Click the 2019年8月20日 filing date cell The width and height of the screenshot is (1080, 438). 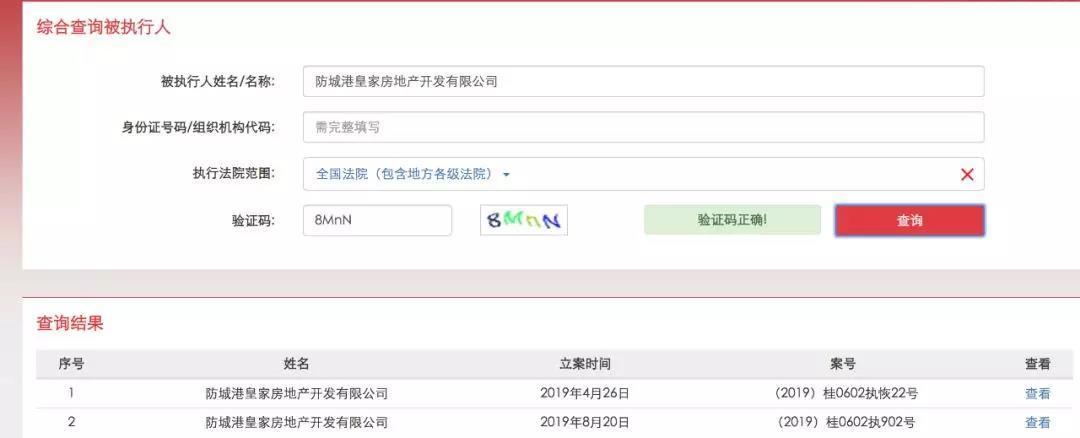[584, 422]
